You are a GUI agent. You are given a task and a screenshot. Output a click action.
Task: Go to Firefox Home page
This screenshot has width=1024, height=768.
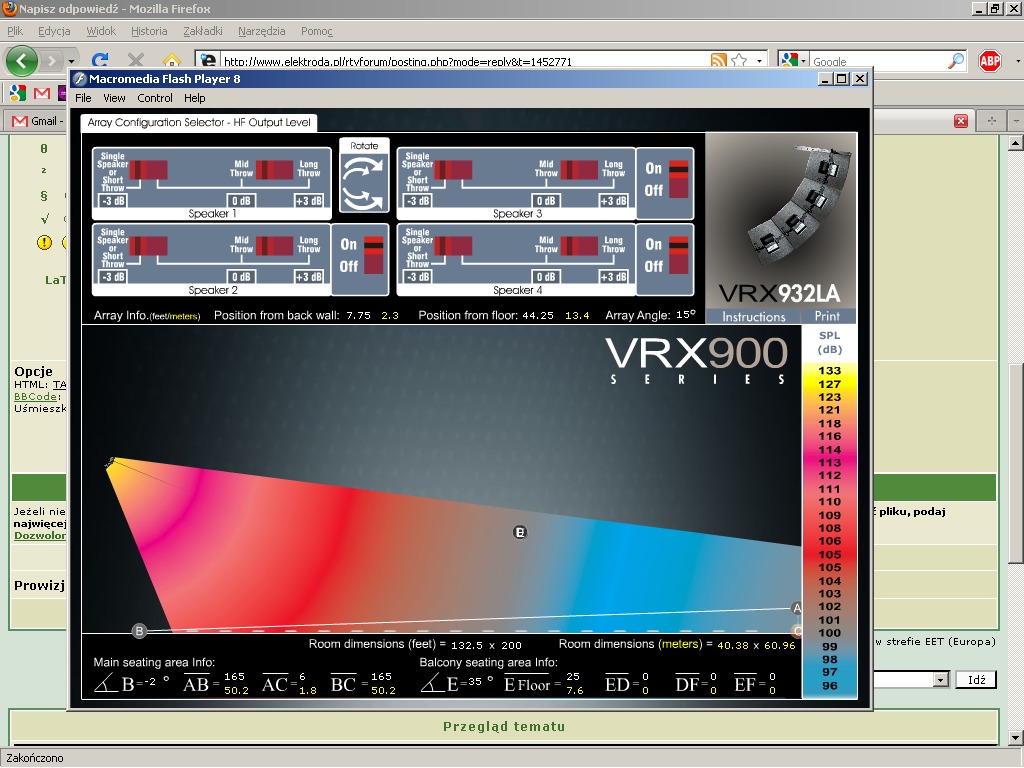tap(172, 61)
